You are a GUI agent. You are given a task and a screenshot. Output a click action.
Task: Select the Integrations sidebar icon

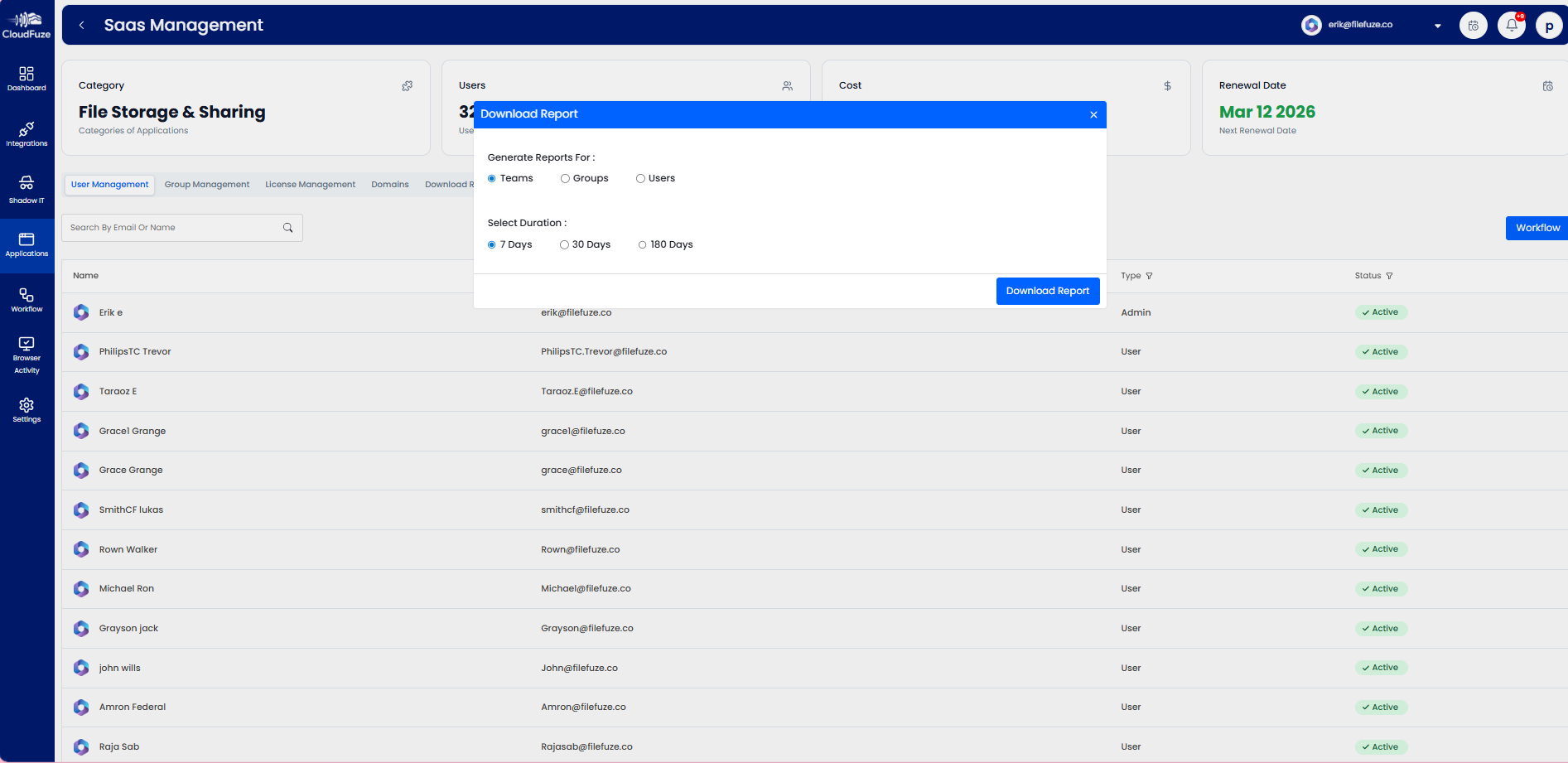27,133
